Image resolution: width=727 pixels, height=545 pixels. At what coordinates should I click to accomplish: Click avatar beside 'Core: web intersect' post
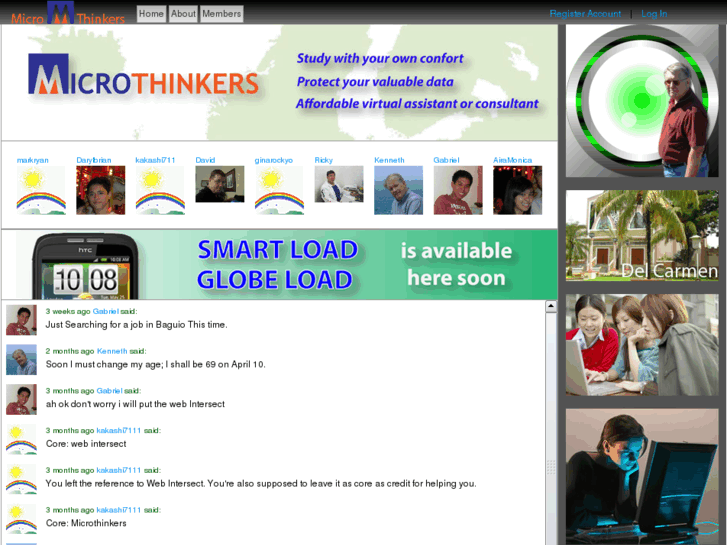coord(21,439)
